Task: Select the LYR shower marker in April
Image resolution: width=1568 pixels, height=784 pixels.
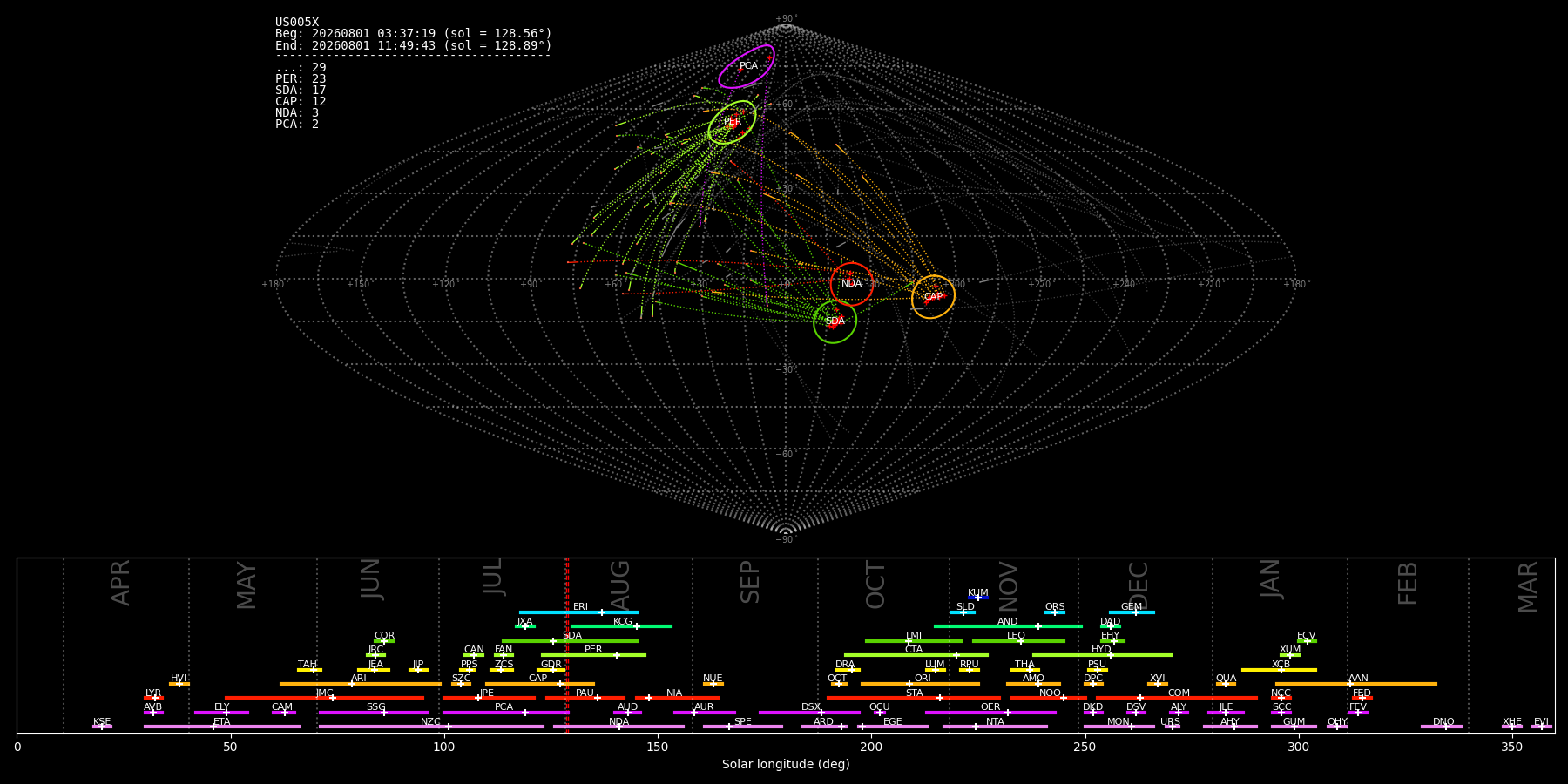Action: click(x=153, y=698)
